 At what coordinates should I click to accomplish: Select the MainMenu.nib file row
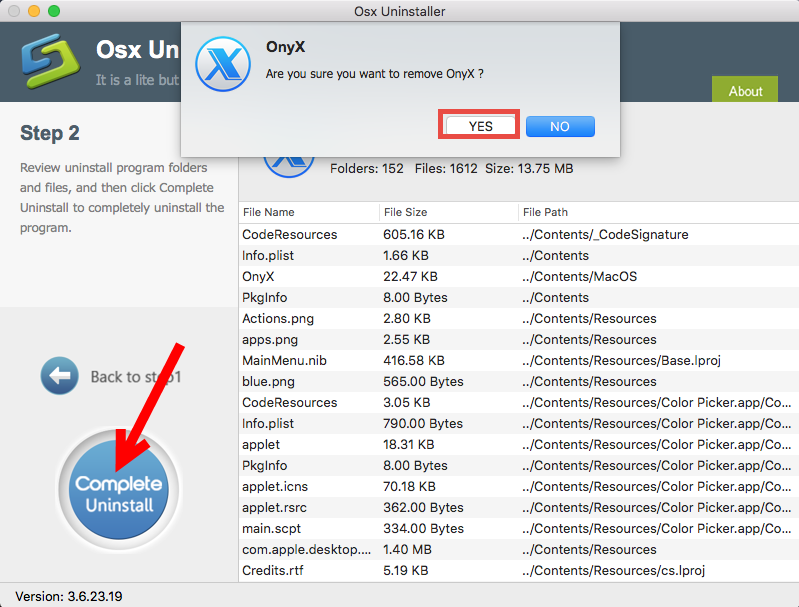click(x=519, y=360)
